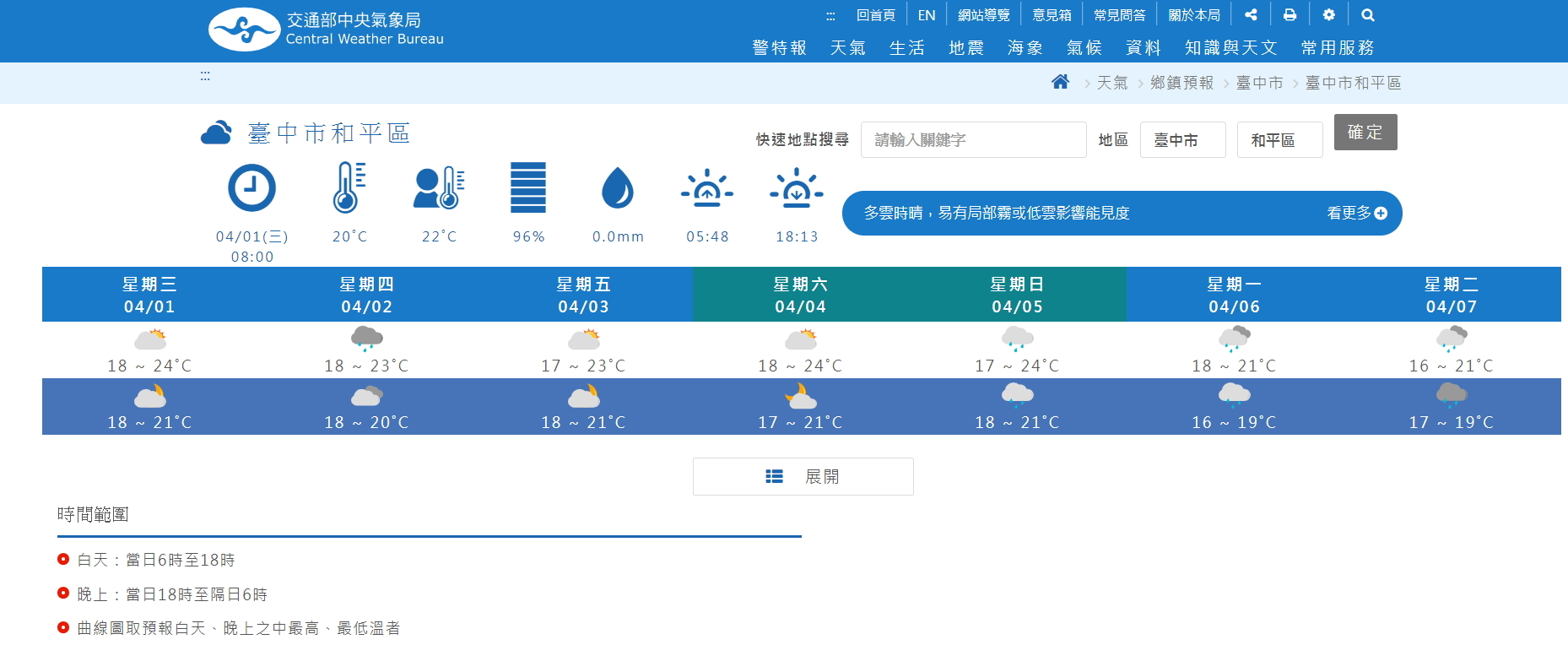1568x645 pixels.
Task: Click the sunrise time icon
Action: point(707,188)
